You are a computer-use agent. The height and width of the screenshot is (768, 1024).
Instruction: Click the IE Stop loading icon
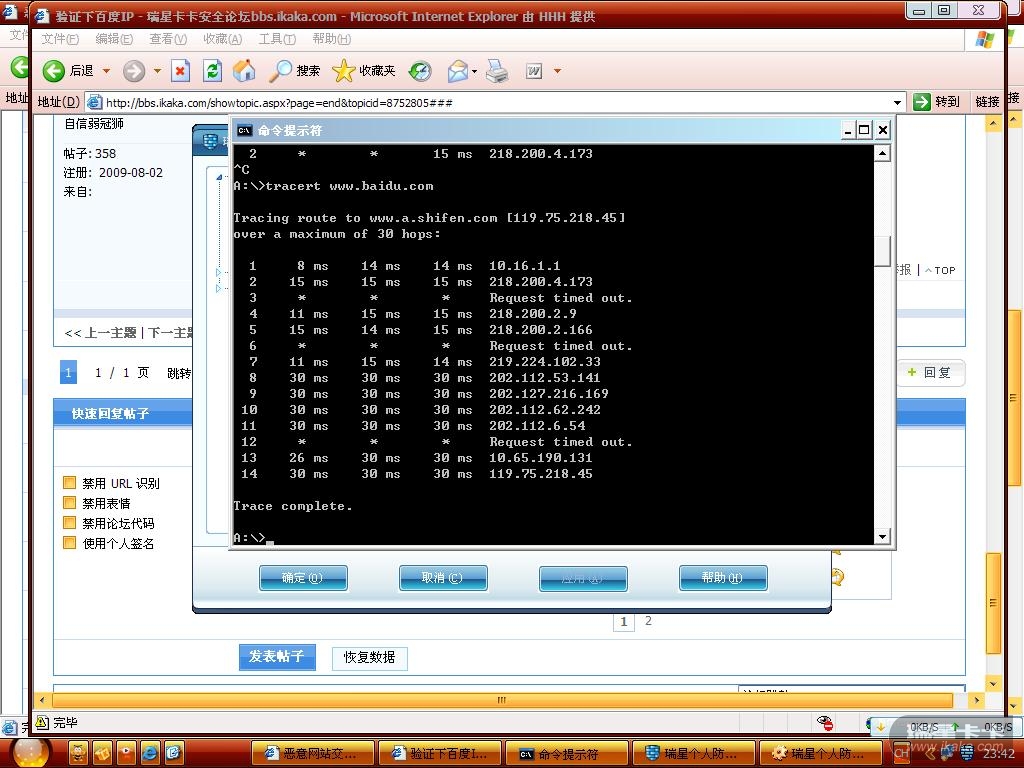pos(181,70)
